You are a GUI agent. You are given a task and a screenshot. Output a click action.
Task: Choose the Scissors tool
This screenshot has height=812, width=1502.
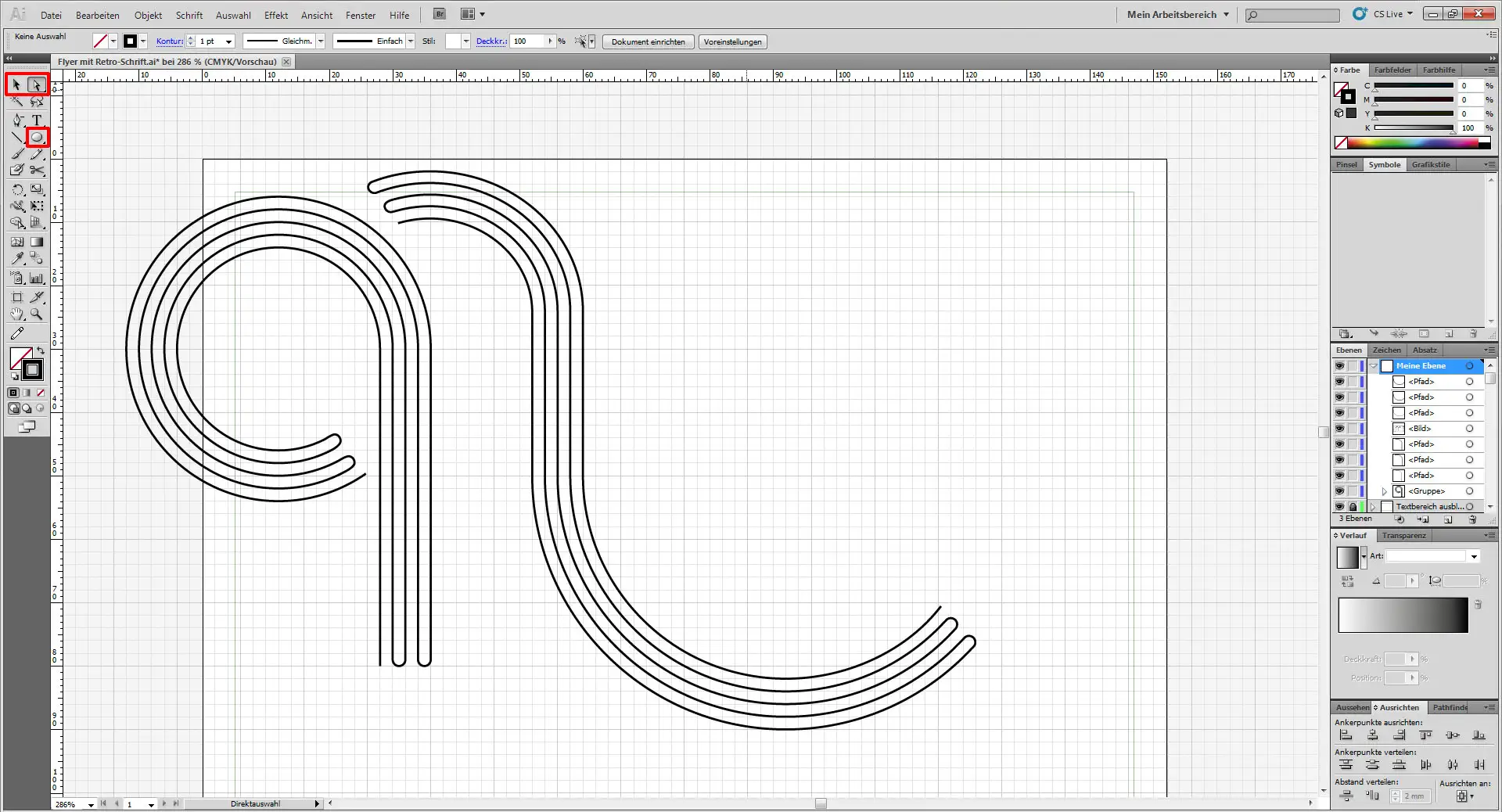(x=37, y=170)
